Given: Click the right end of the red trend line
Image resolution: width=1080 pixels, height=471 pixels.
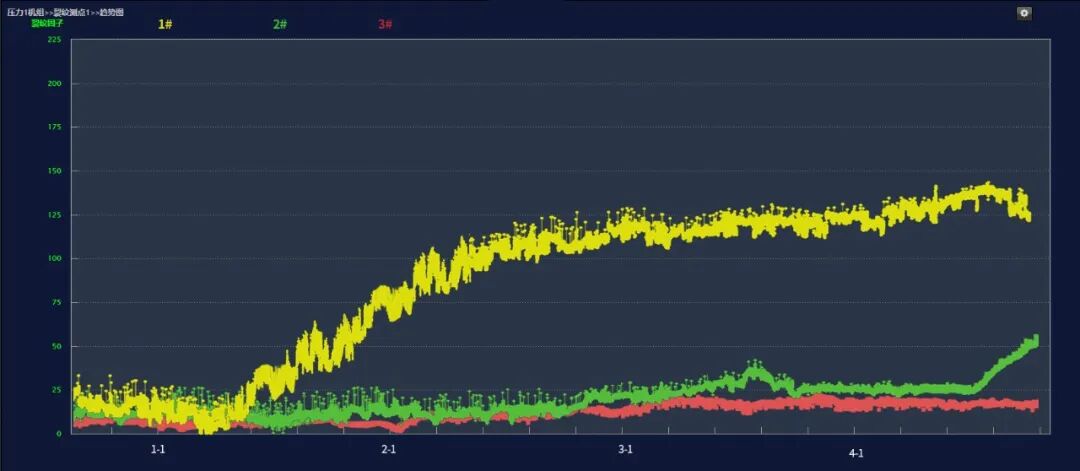Looking at the screenshot, I should point(1034,405).
